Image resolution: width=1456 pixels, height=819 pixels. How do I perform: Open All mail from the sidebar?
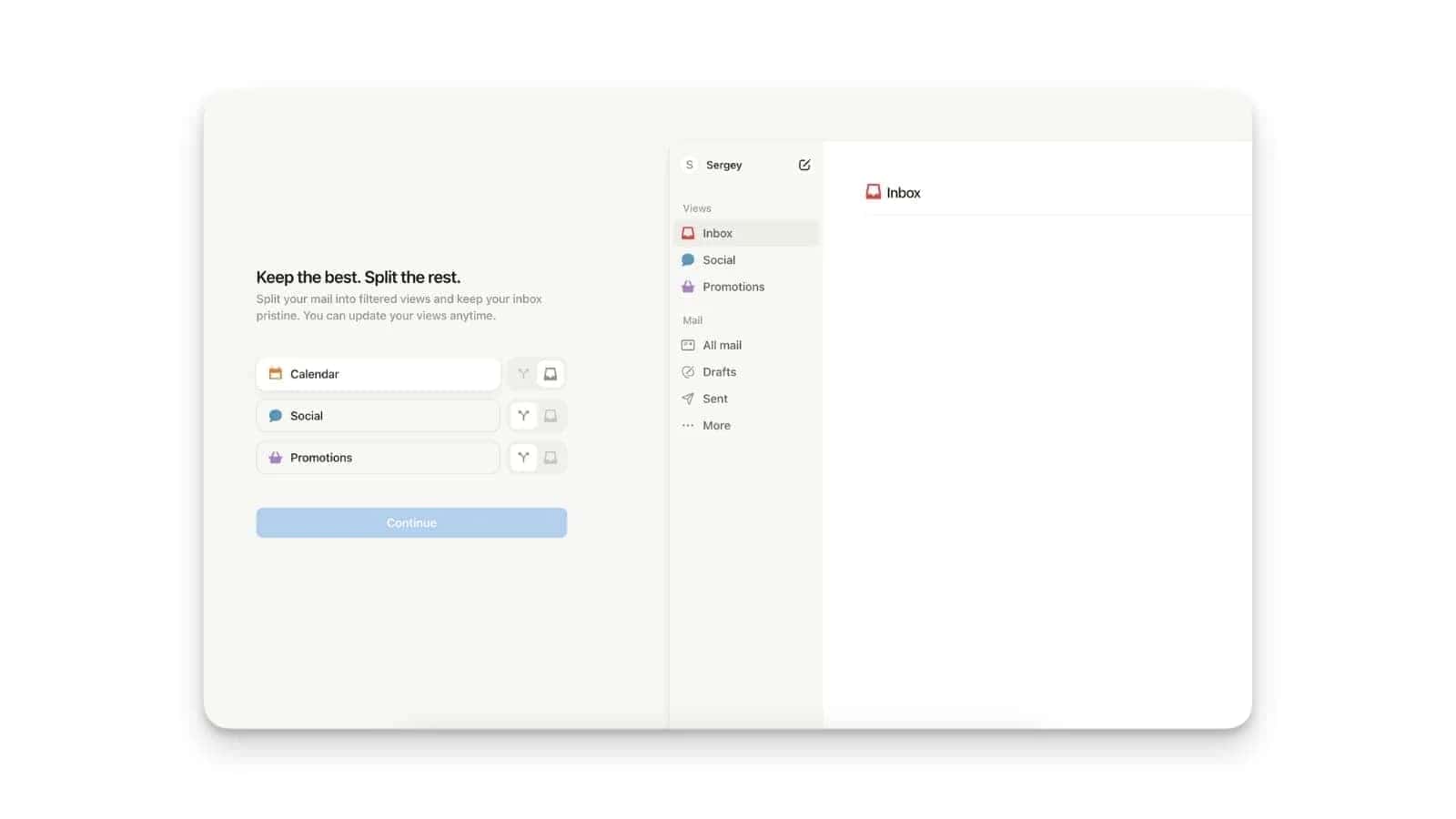[x=722, y=345]
